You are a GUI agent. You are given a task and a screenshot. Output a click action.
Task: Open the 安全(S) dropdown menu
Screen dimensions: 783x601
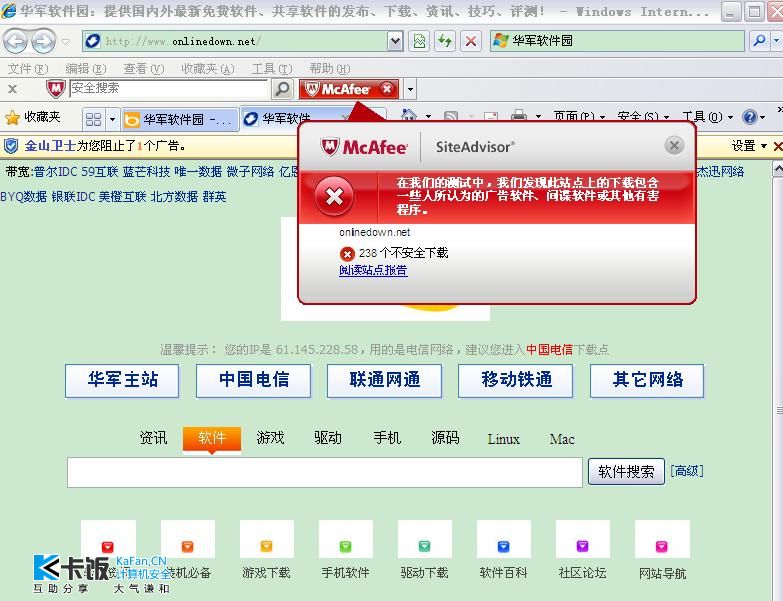pyautogui.click(x=643, y=117)
